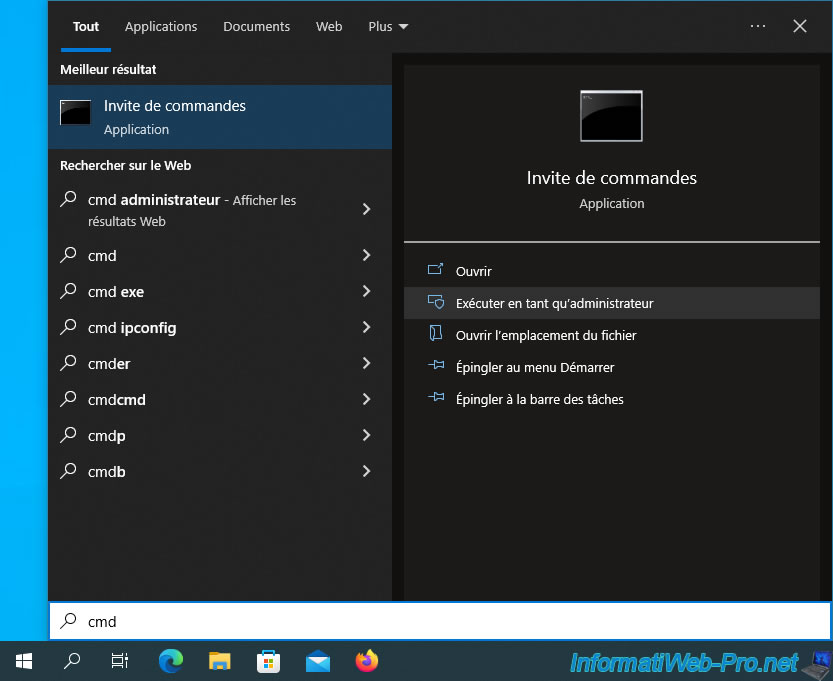Expand the 'cmdp' suggestion chevron

pos(366,436)
